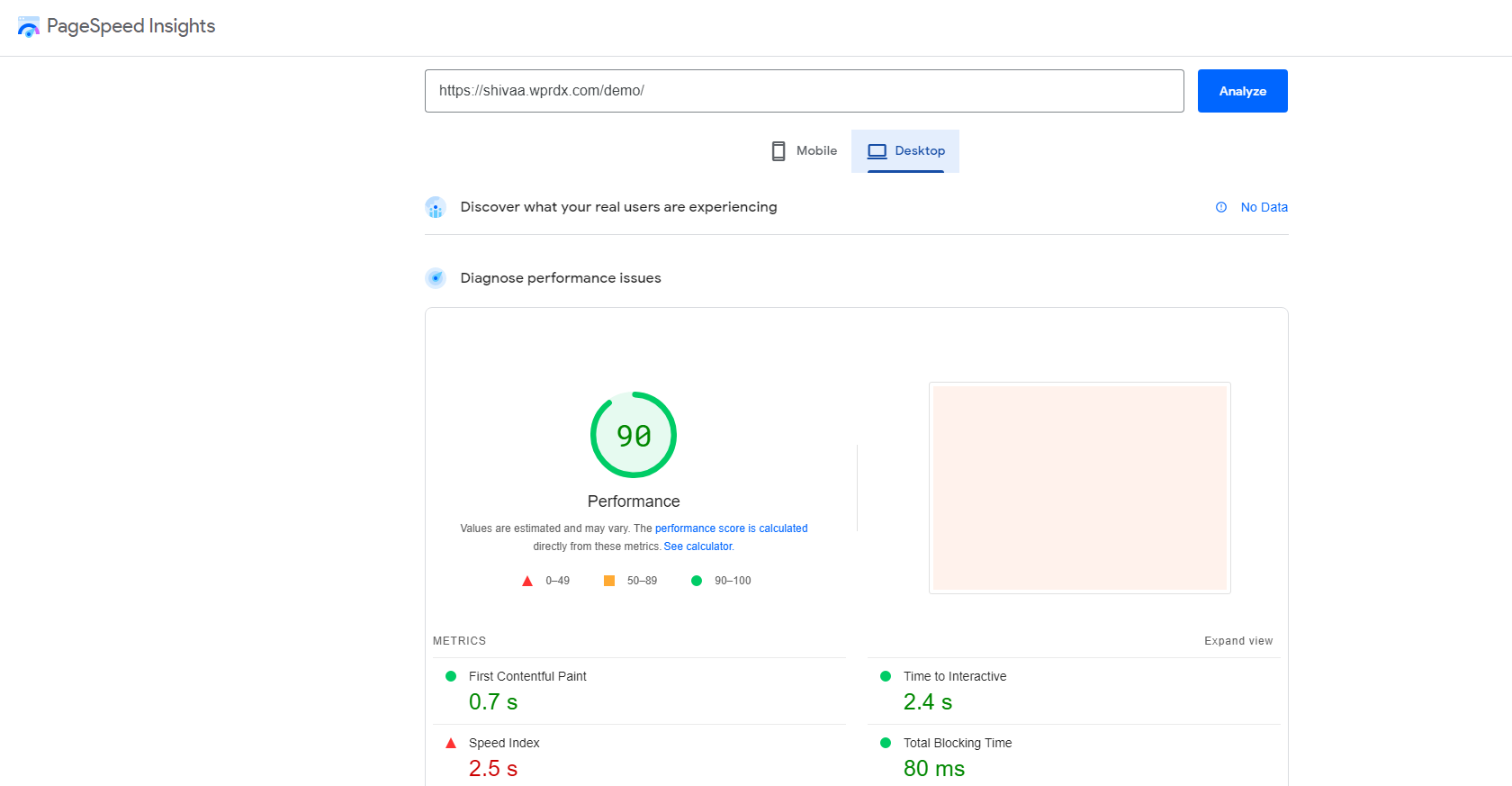
Task: Open the 'performance score is calculated' link
Action: tap(731, 529)
